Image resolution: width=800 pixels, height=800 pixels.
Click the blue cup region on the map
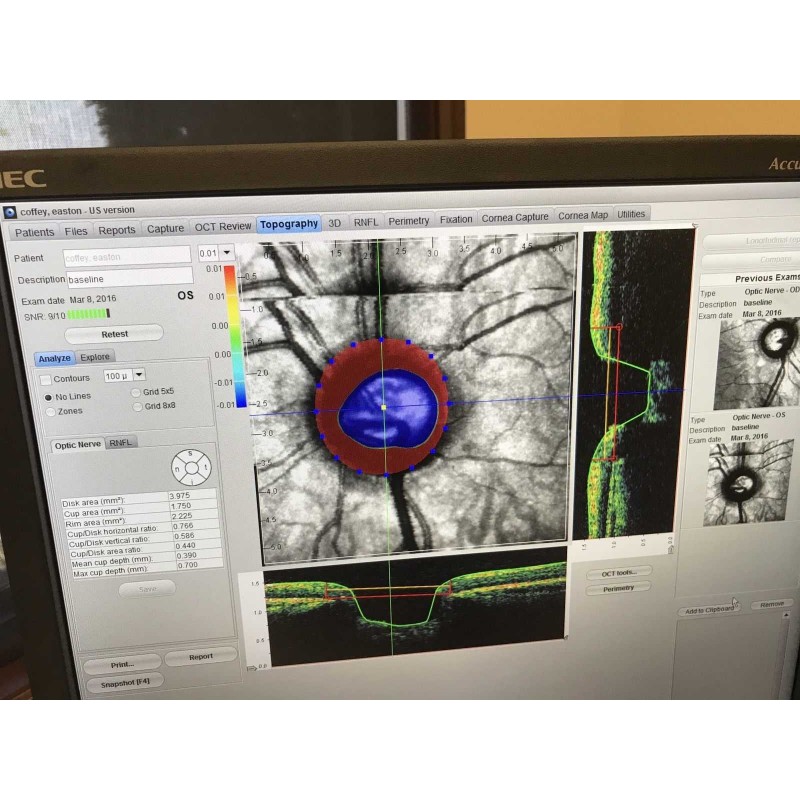387,409
